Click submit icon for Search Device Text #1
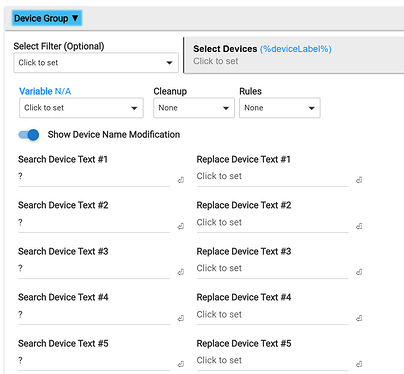 coord(181,180)
